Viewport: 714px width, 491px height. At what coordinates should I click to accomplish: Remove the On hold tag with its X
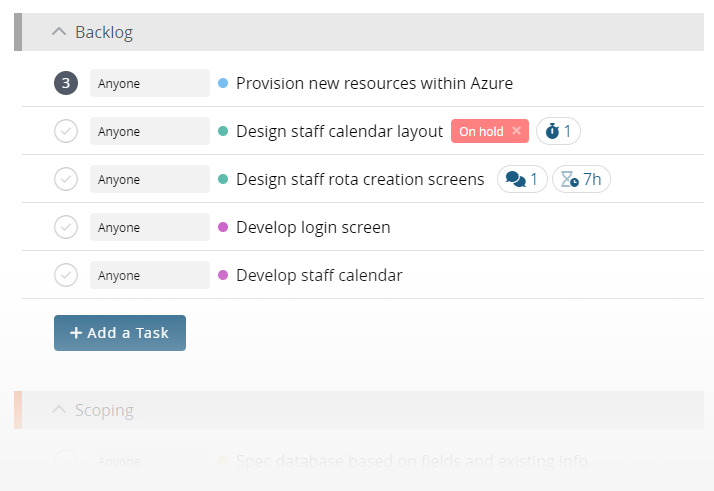point(516,131)
